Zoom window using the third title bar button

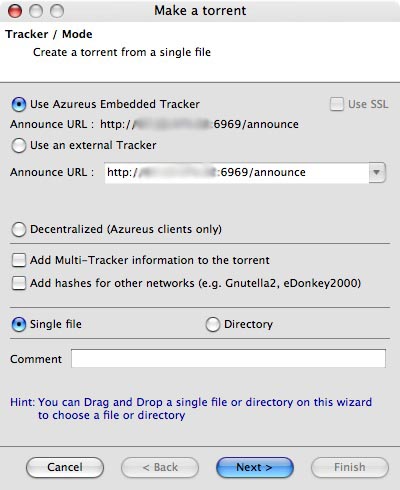57,11
